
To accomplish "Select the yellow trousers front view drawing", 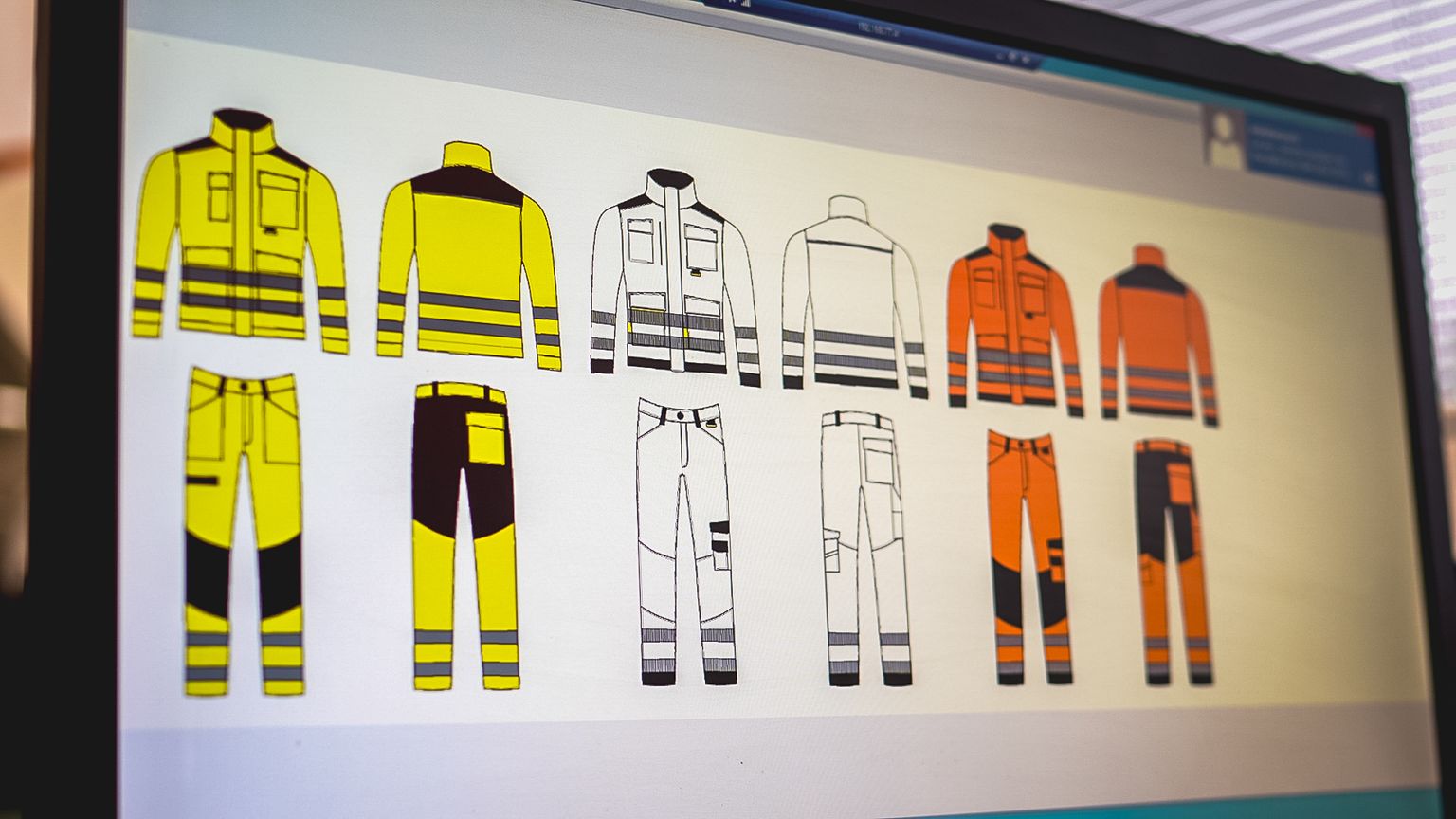I will click(245, 531).
